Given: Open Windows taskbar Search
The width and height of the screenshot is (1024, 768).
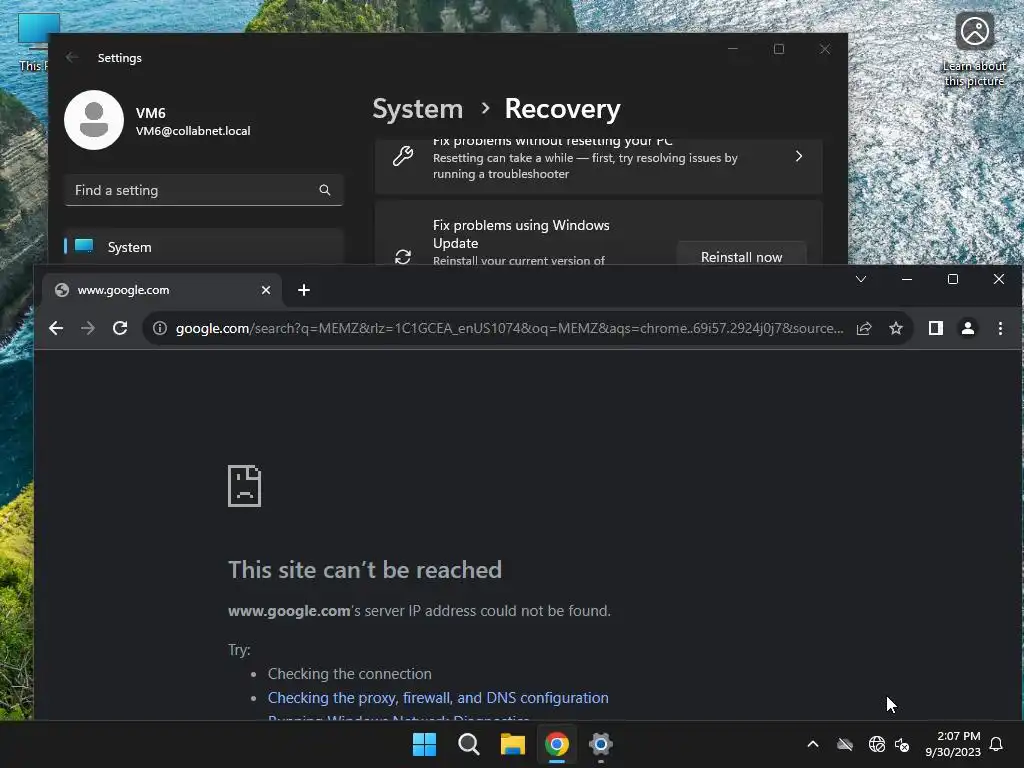Looking at the screenshot, I should tap(468, 744).
